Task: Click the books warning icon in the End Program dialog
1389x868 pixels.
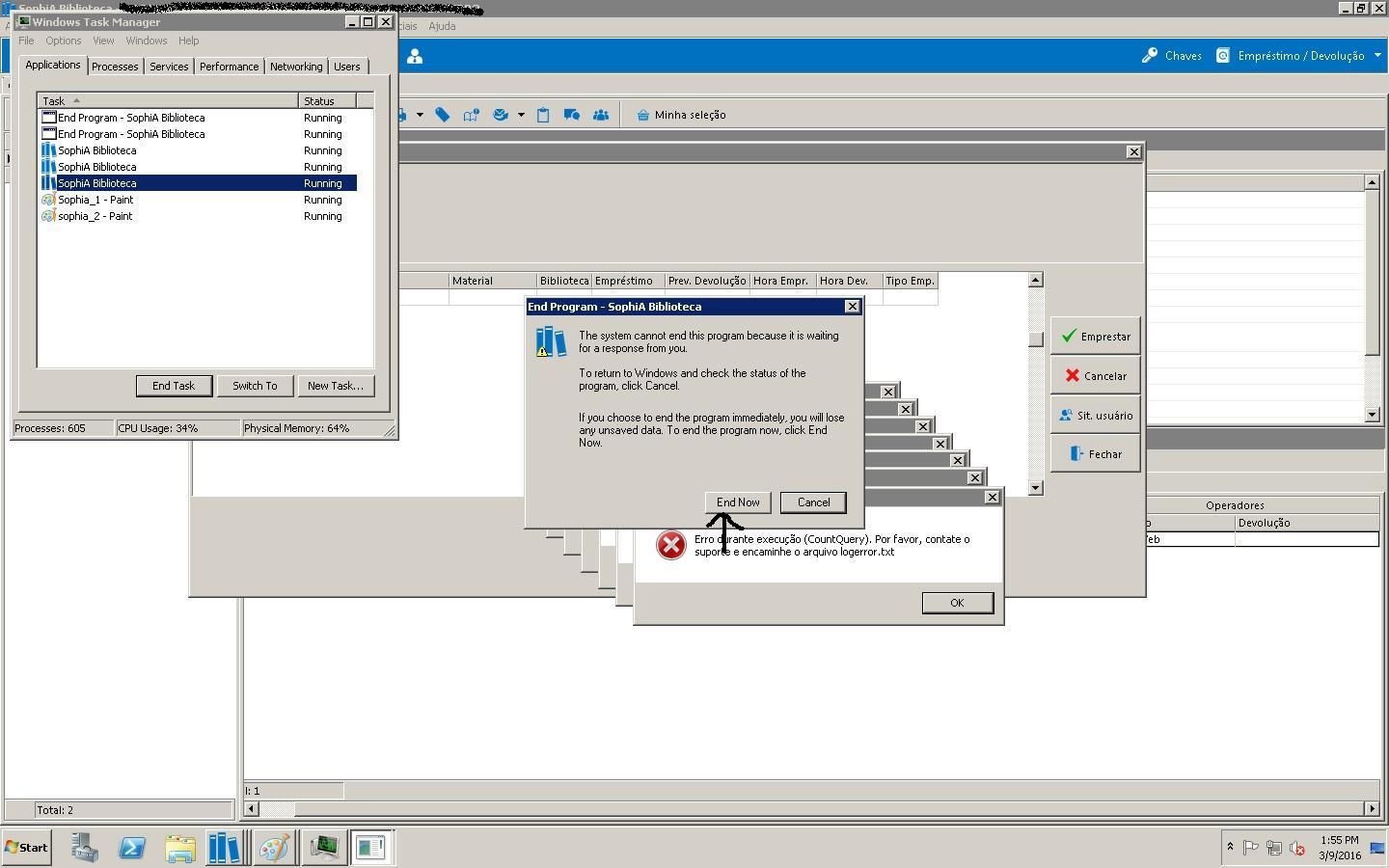Action: click(551, 341)
